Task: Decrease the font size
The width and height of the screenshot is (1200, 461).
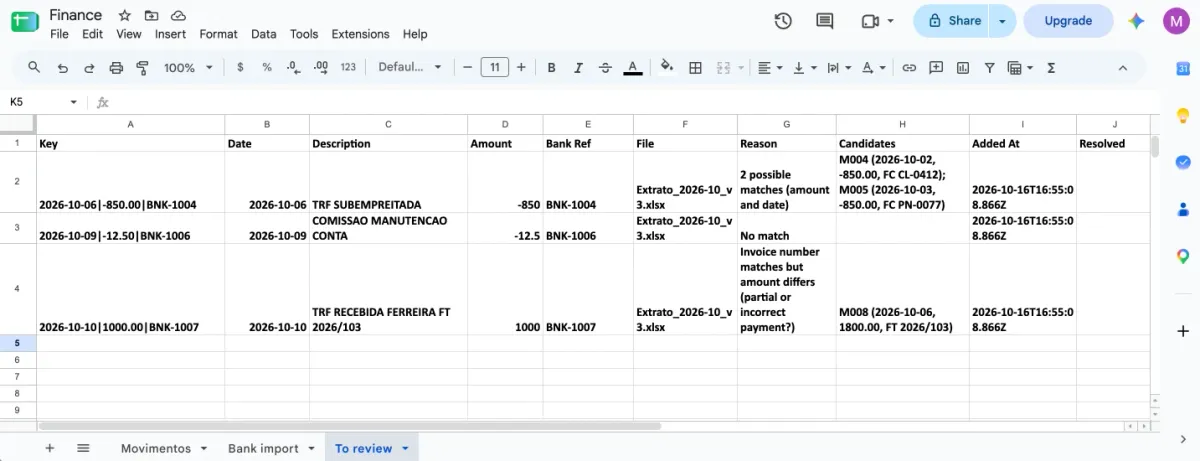Action: coord(467,67)
